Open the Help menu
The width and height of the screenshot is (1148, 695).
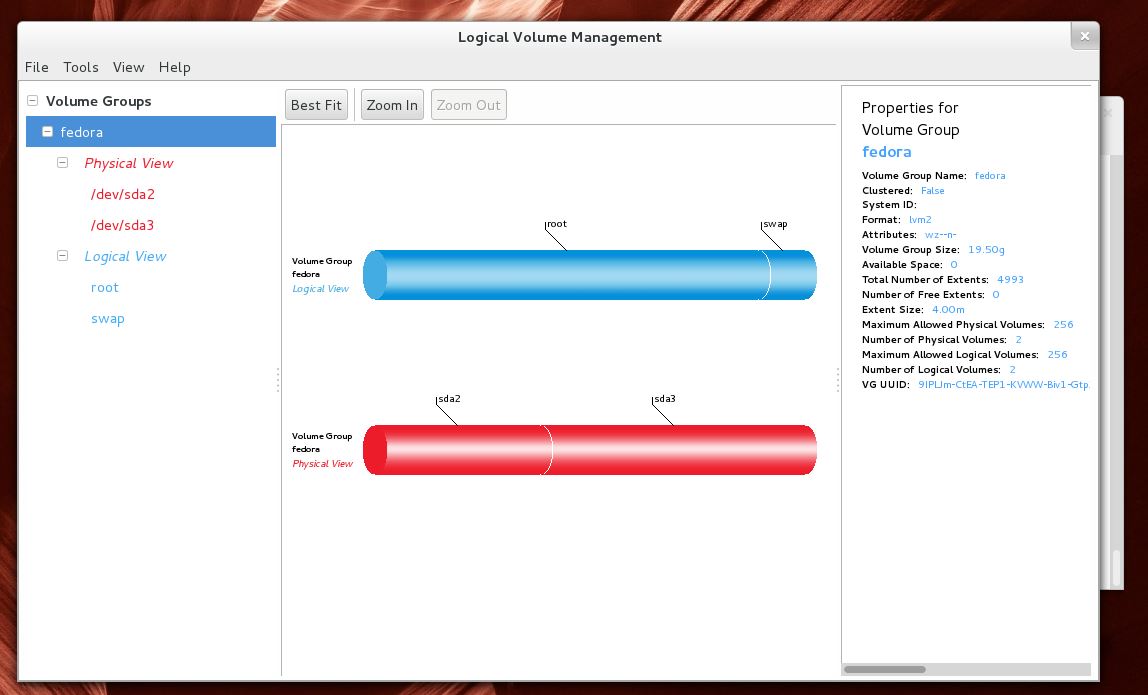tap(174, 67)
